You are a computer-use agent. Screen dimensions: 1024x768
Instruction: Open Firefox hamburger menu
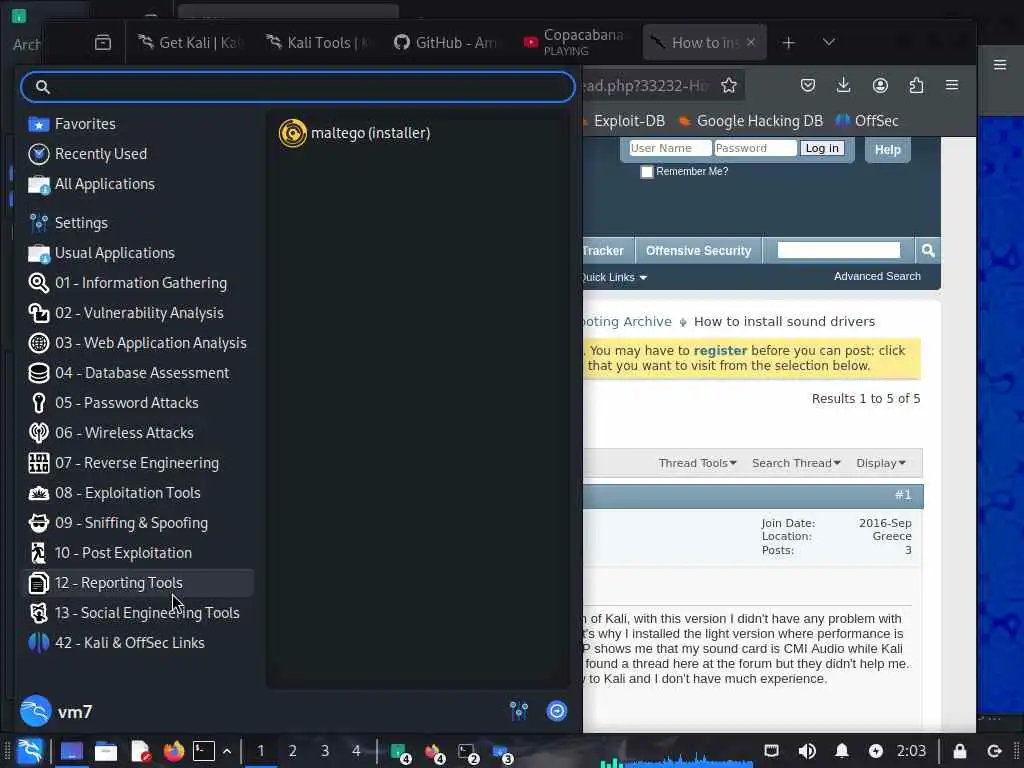pos(952,86)
